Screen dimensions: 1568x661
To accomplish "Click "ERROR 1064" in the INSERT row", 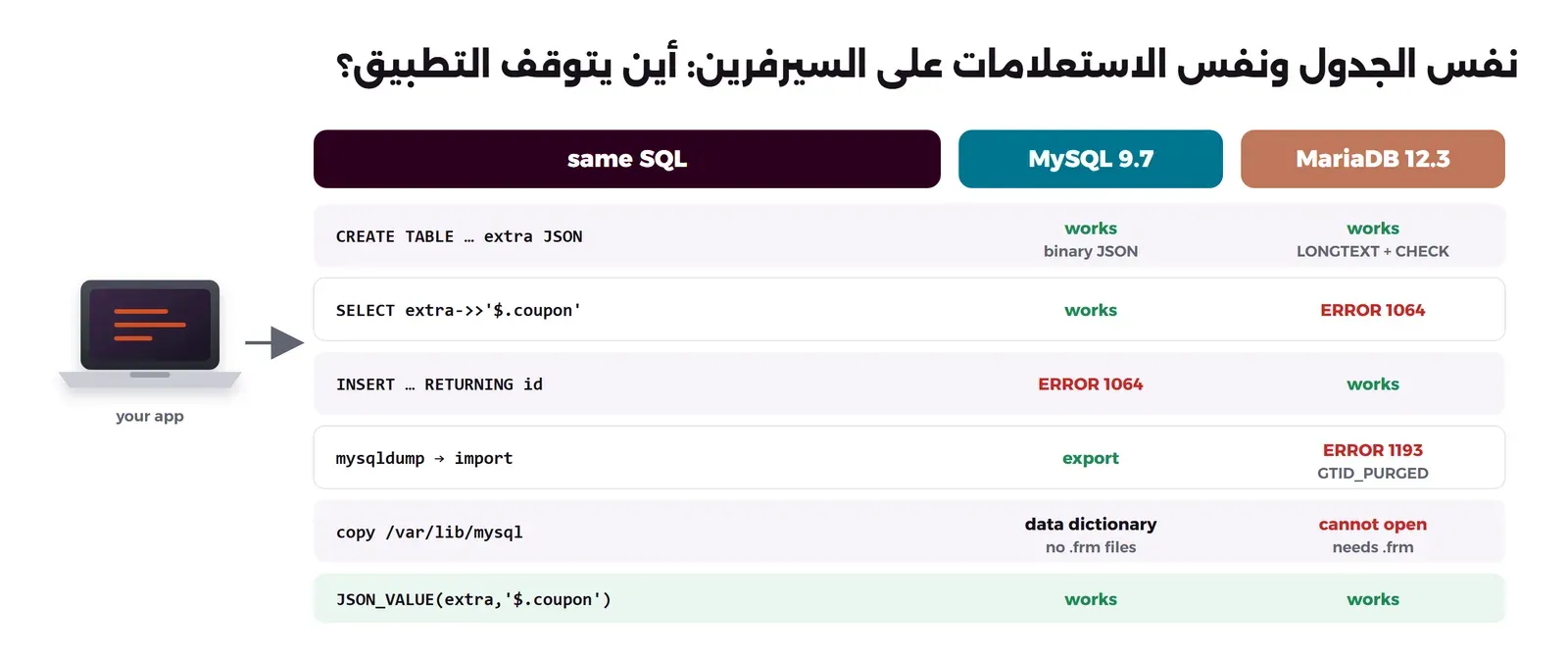I will coord(1091,384).
